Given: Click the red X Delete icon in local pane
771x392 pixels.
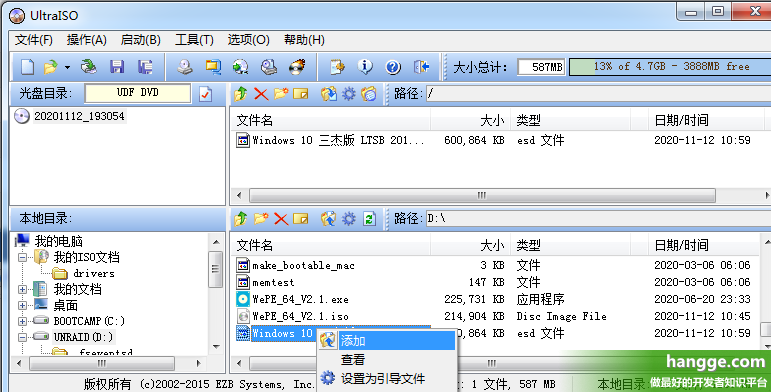Looking at the screenshot, I should tap(281, 218).
